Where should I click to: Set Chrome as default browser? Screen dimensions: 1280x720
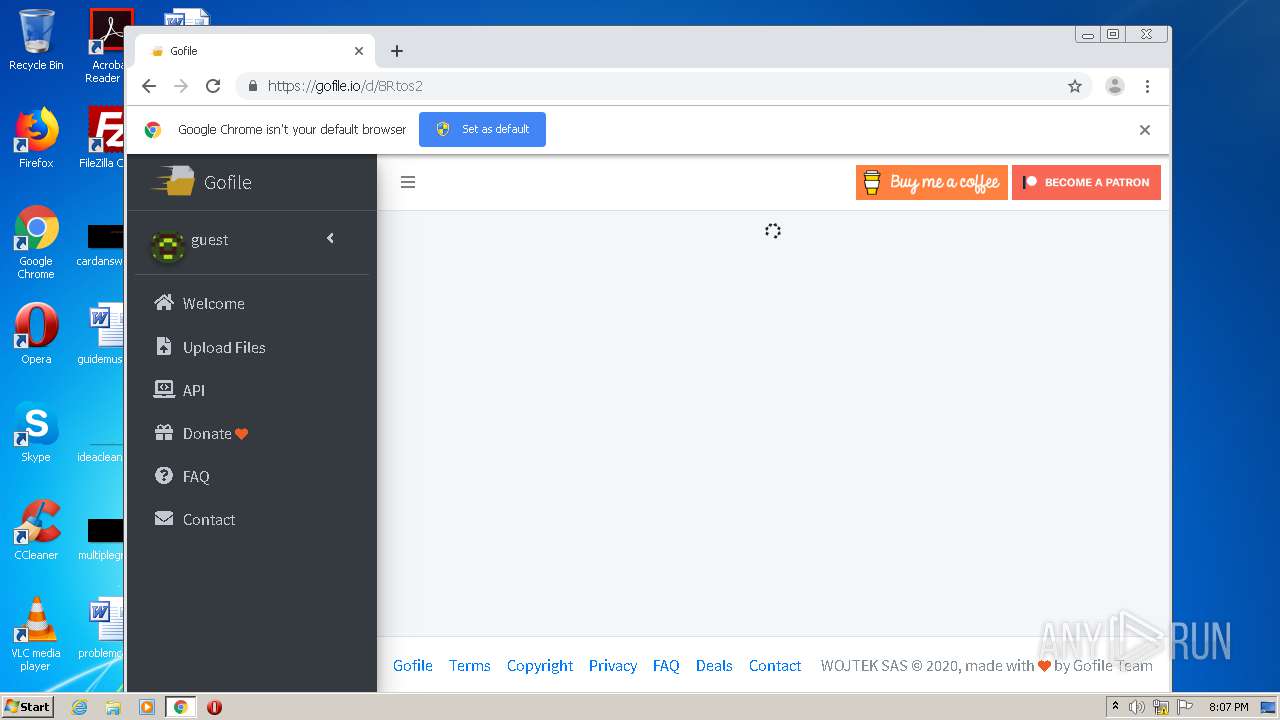coord(482,129)
